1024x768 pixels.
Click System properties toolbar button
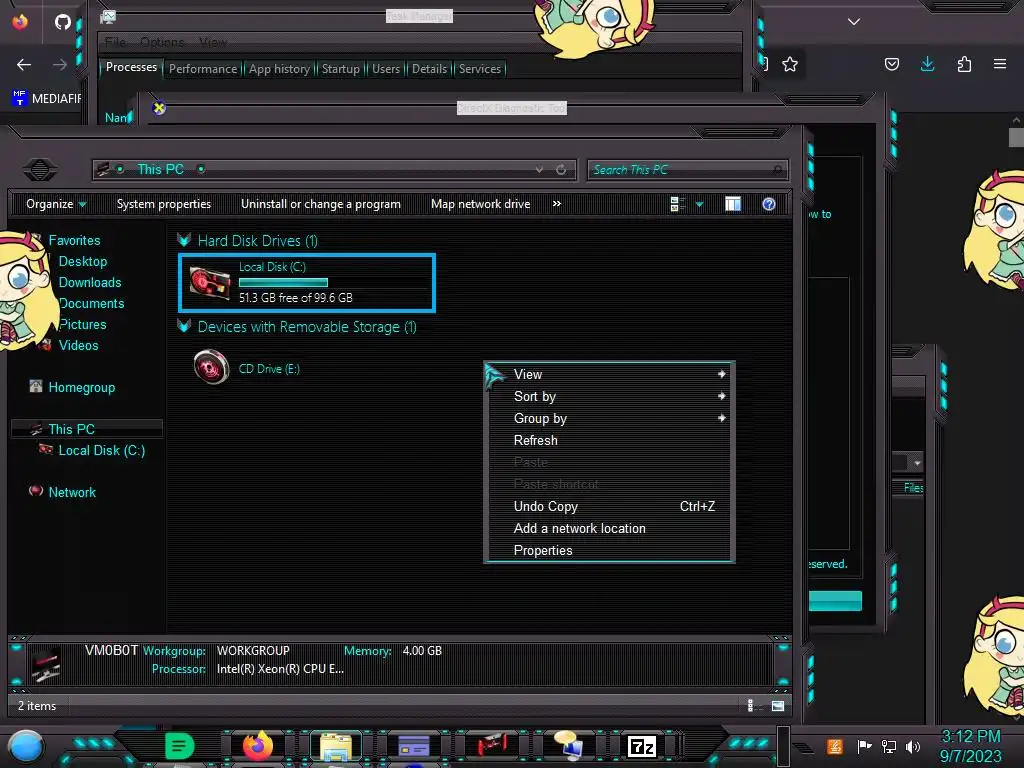(164, 204)
